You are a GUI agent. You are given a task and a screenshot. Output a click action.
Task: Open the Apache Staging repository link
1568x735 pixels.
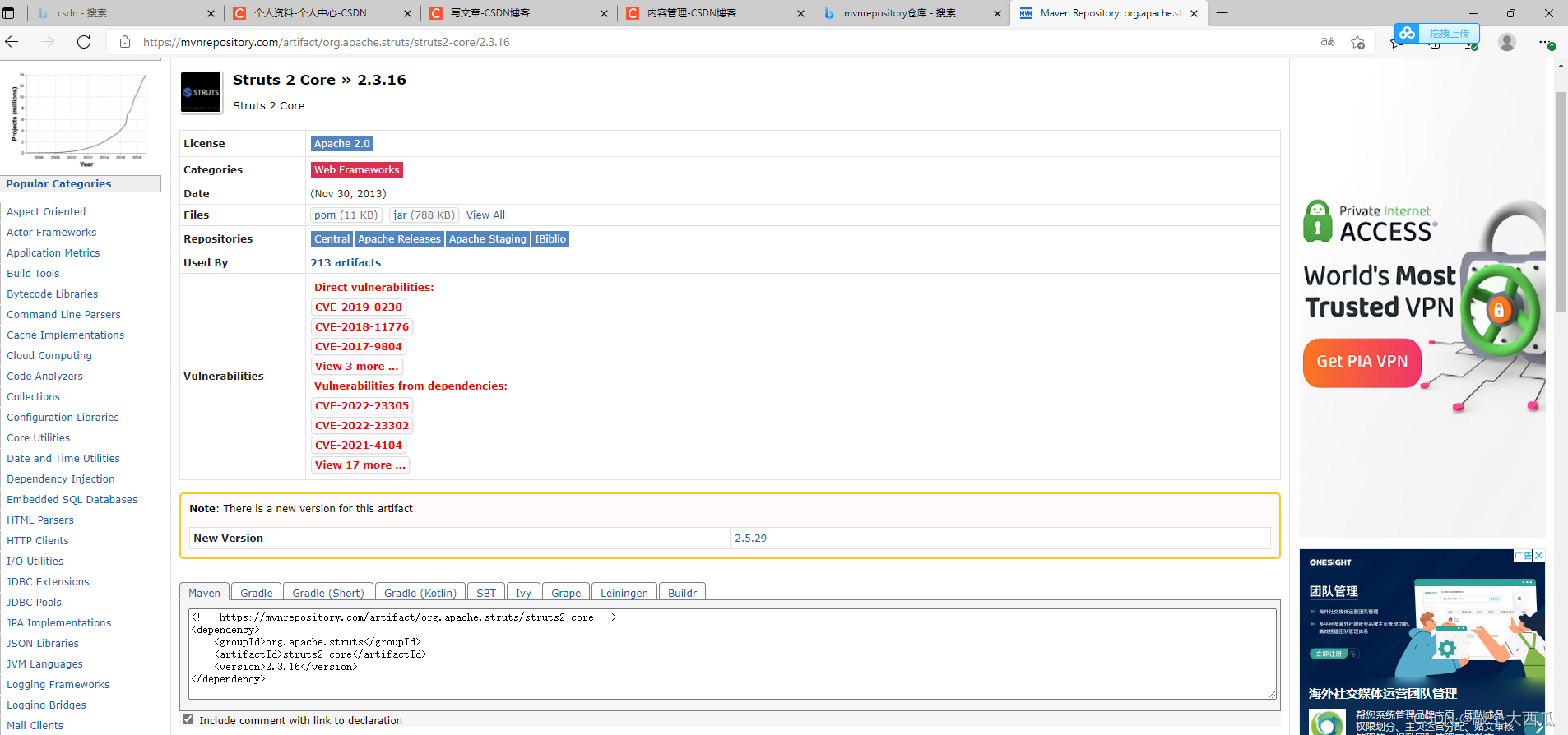[487, 238]
